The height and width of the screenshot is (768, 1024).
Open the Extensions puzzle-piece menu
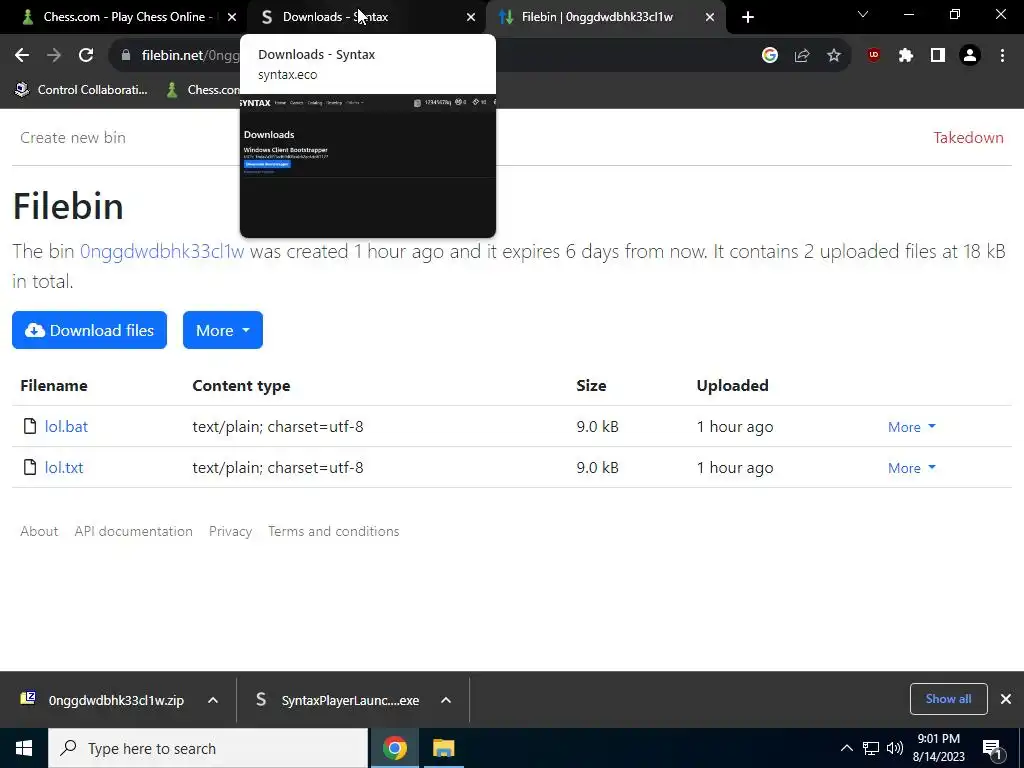906,56
